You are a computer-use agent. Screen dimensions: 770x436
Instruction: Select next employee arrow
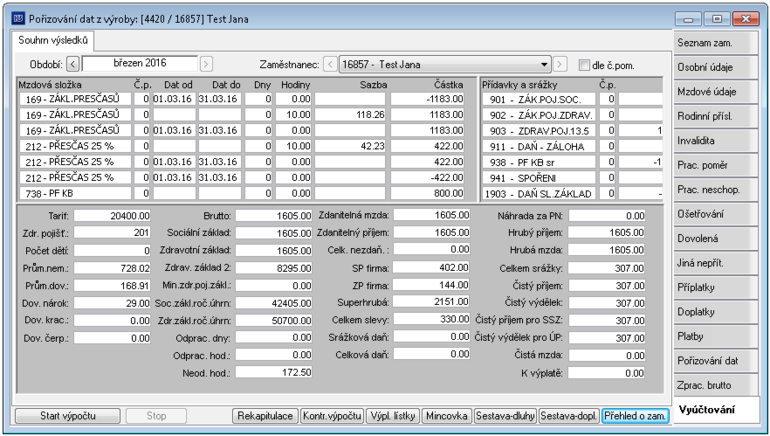click(560, 64)
